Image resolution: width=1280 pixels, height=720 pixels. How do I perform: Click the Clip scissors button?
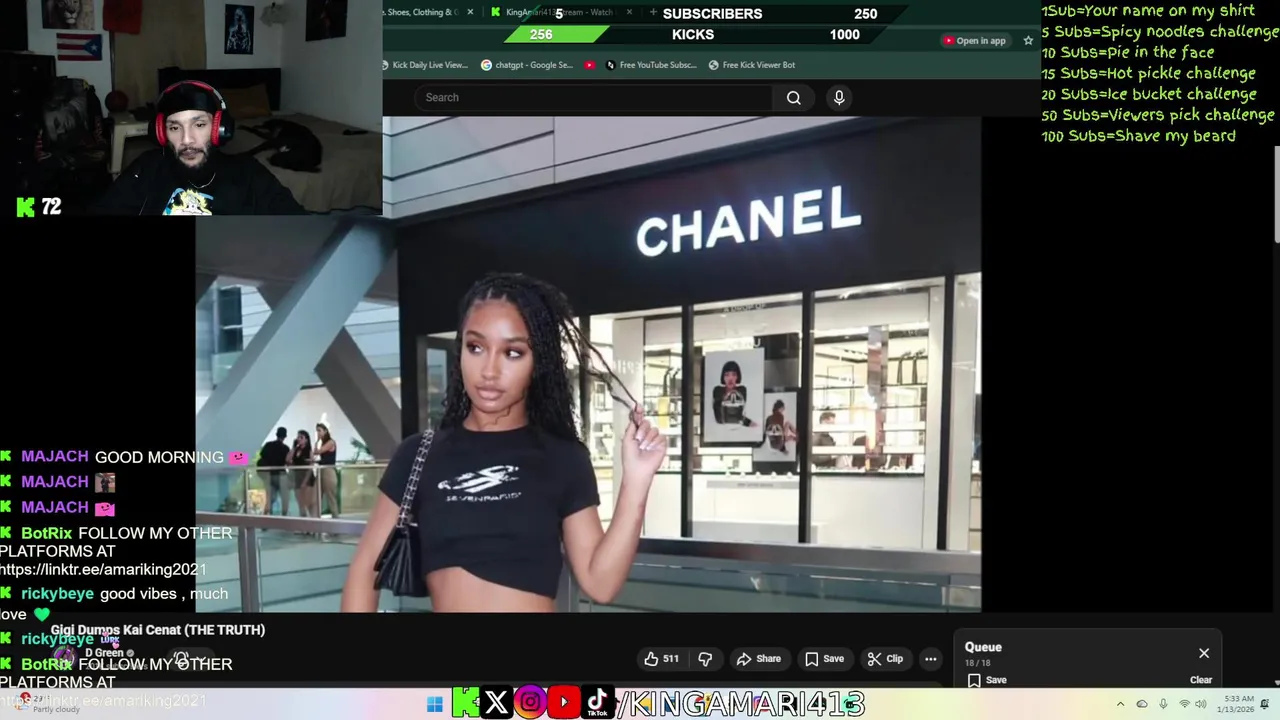[x=885, y=659]
